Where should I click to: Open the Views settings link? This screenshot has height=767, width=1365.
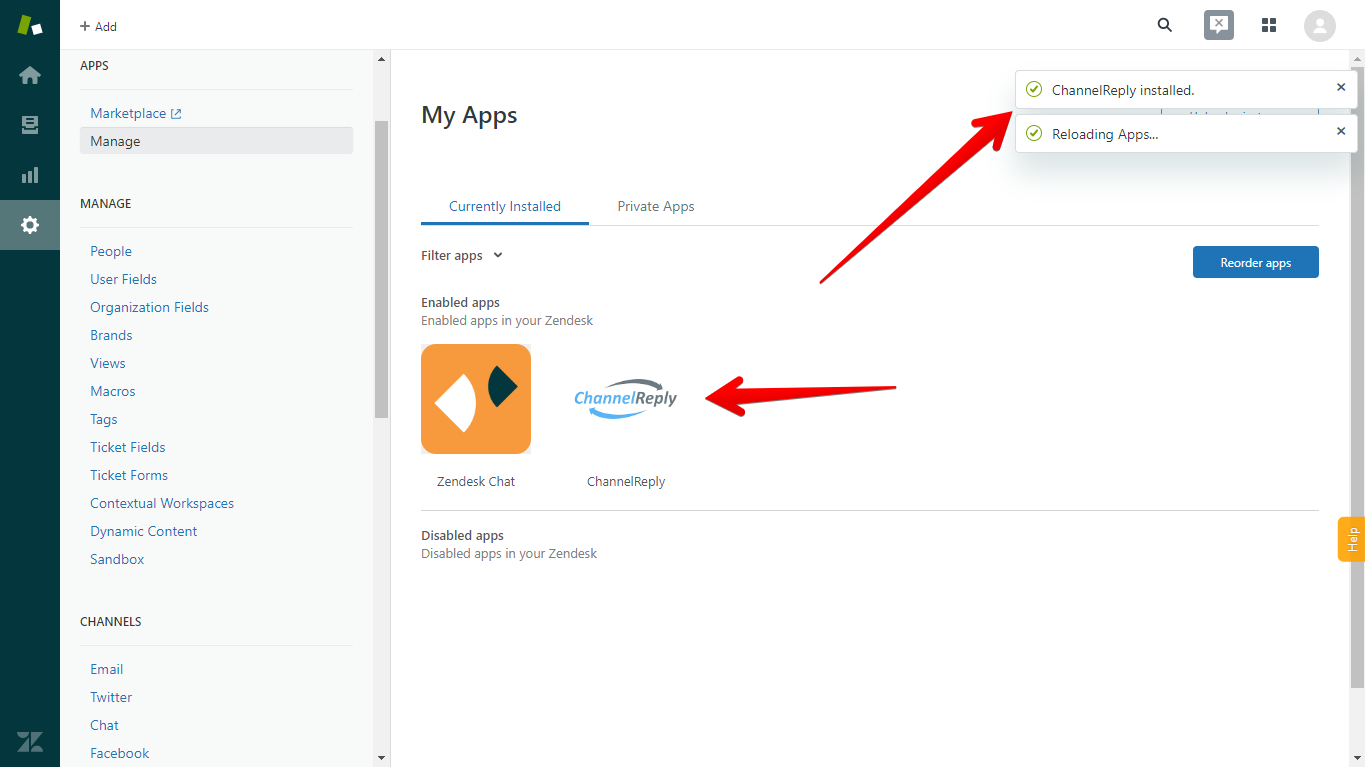coord(108,363)
